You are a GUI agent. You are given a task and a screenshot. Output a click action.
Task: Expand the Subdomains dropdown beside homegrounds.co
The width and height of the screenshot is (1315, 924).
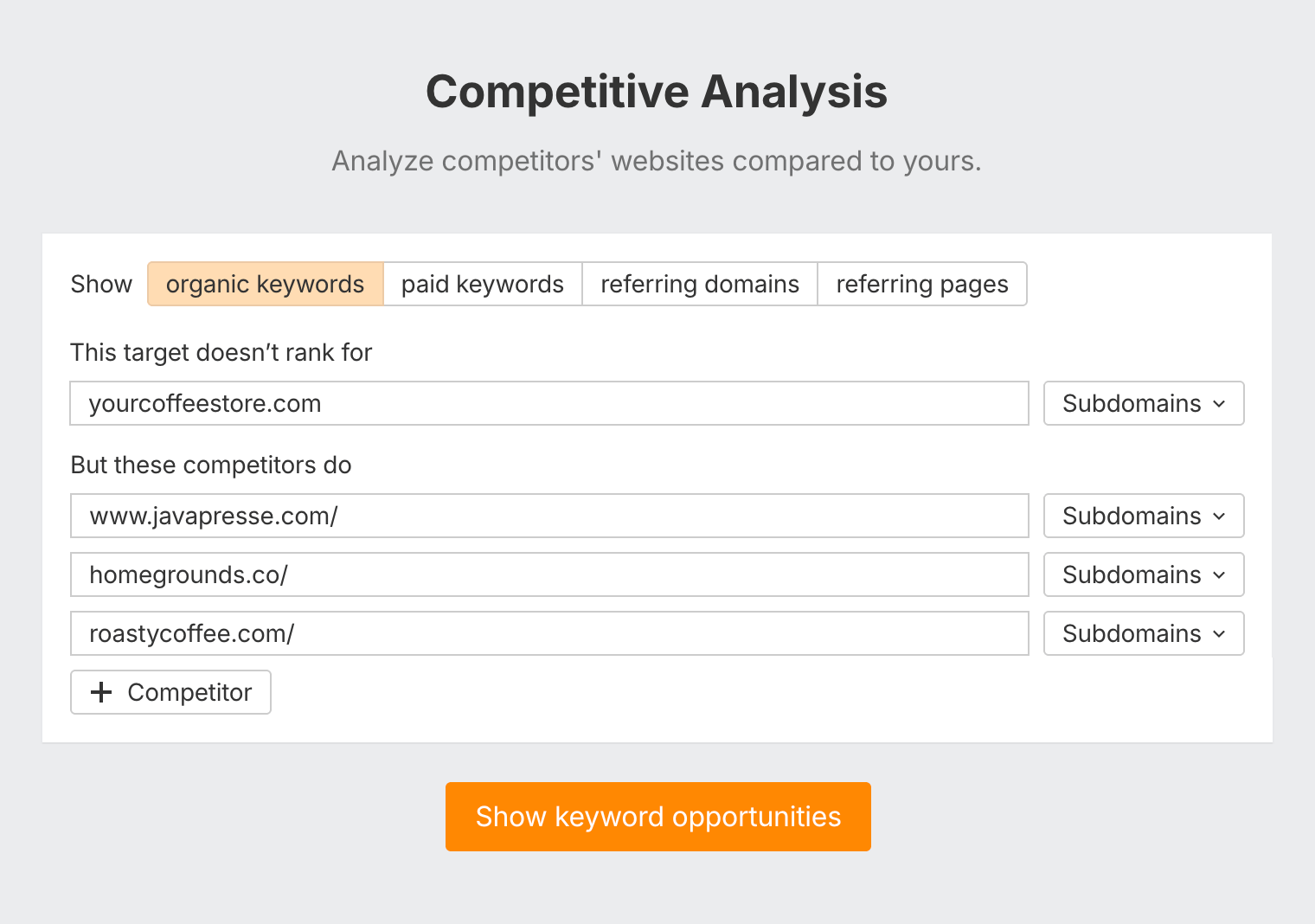1143,574
